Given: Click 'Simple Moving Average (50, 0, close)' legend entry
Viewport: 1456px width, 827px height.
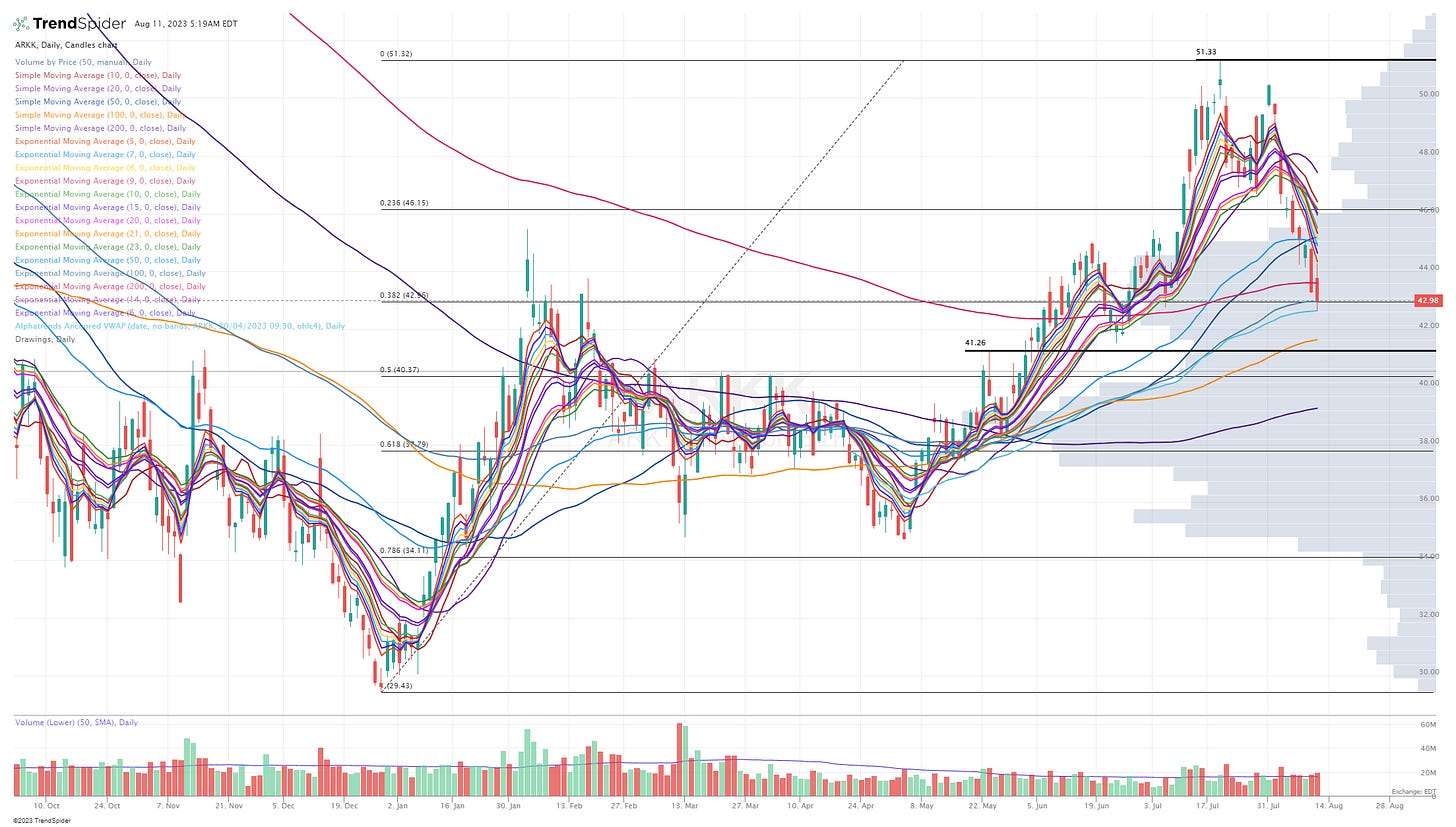Looking at the screenshot, I should coord(98,101).
